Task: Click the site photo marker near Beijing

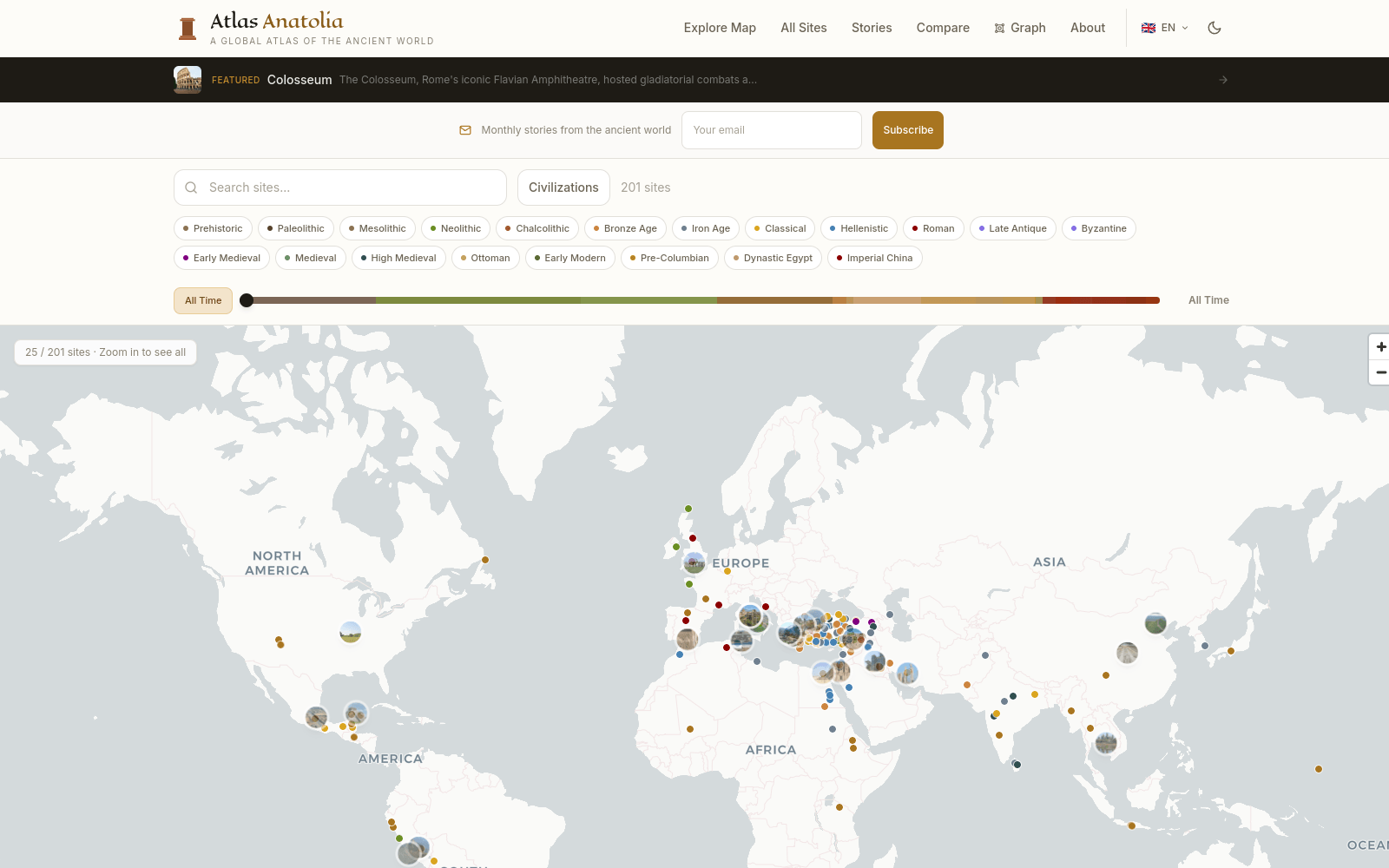Action: click(1155, 623)
